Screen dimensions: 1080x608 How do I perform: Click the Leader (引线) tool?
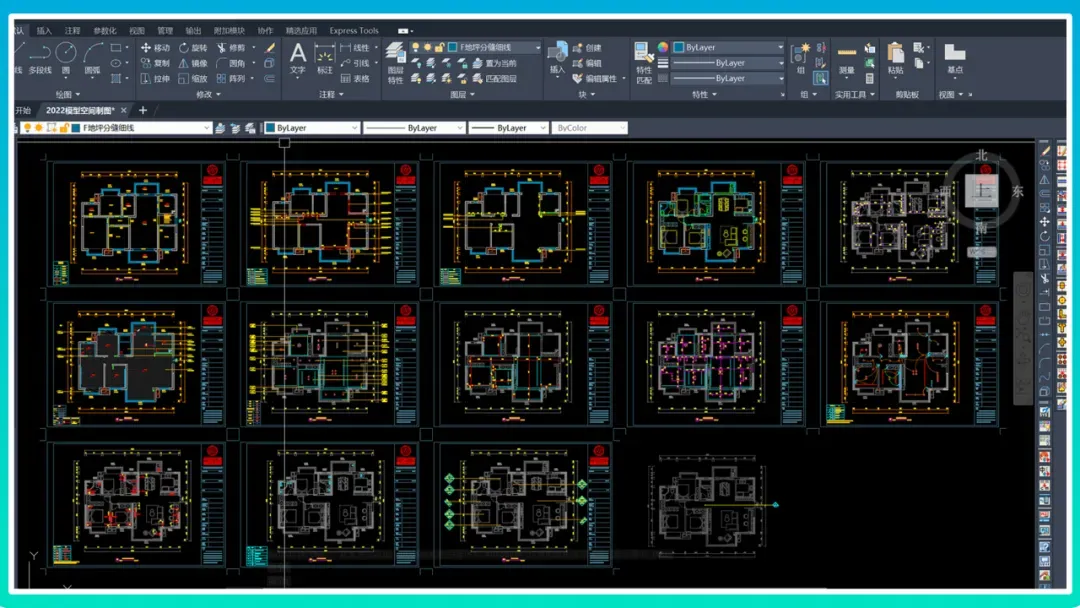click(x=355, y=63)
